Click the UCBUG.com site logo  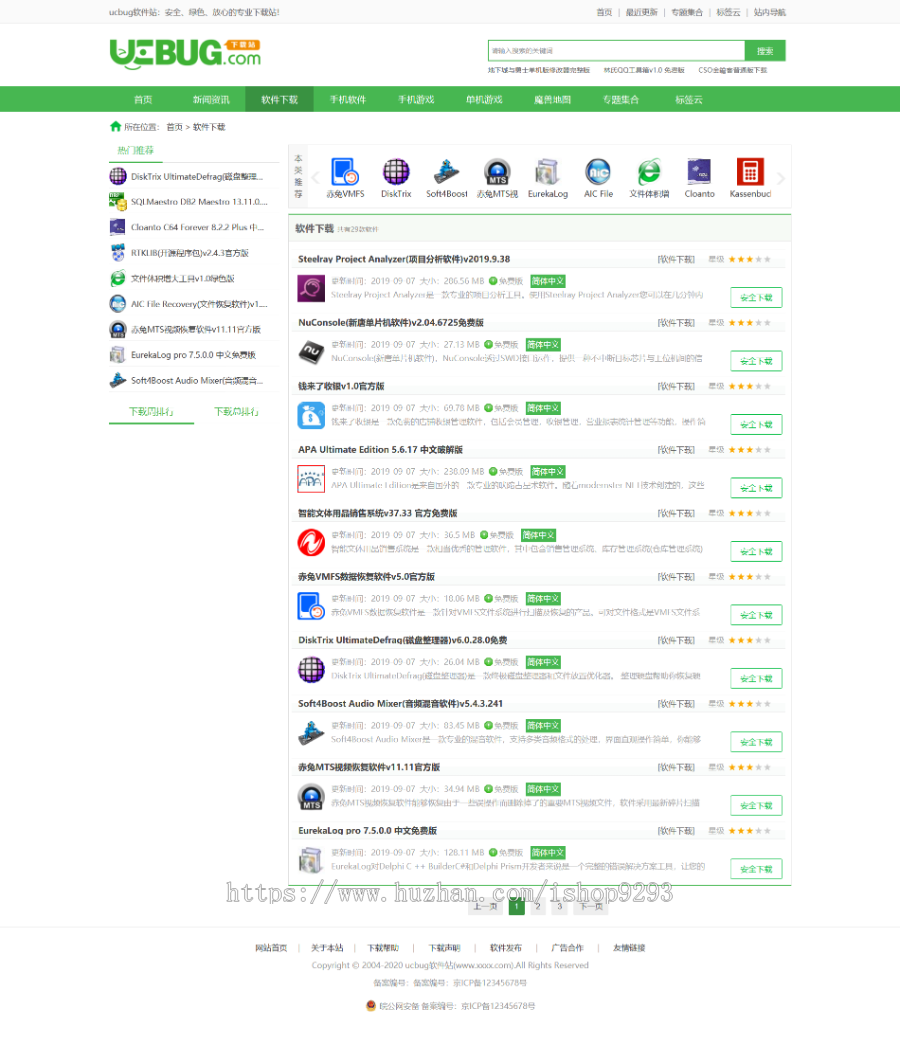coord(185,53)
